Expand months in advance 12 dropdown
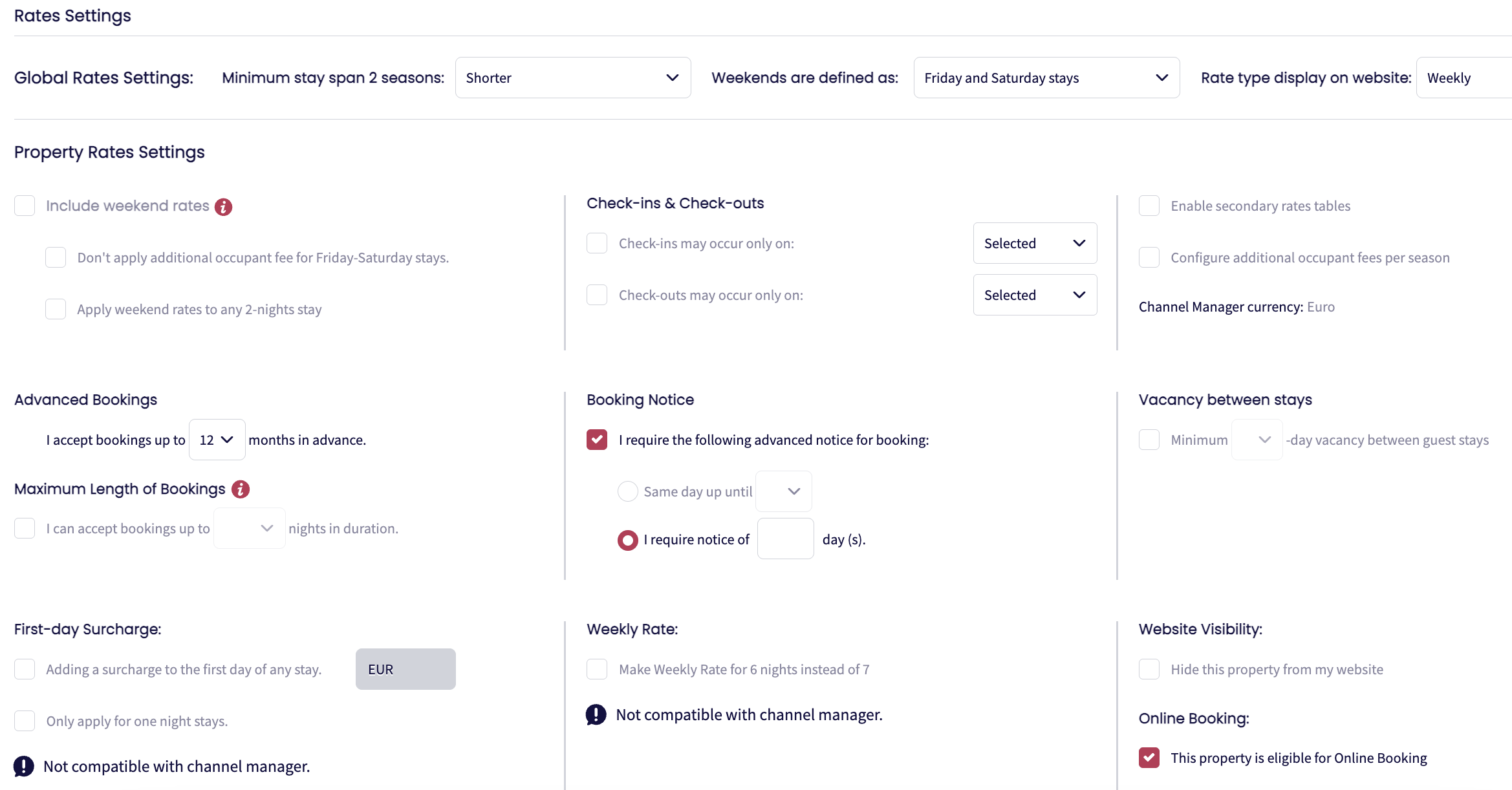 point(217,440)
